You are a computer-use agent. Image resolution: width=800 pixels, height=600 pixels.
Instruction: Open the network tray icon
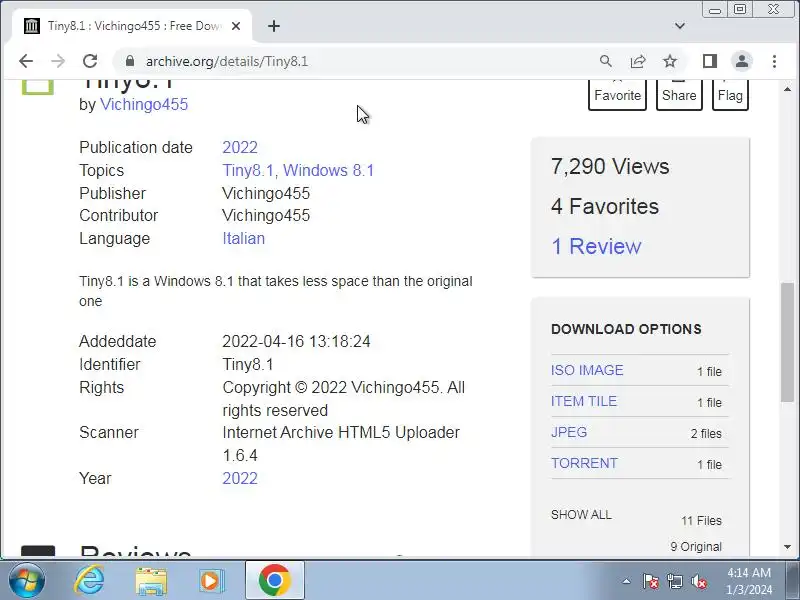[x=674, y=581]
